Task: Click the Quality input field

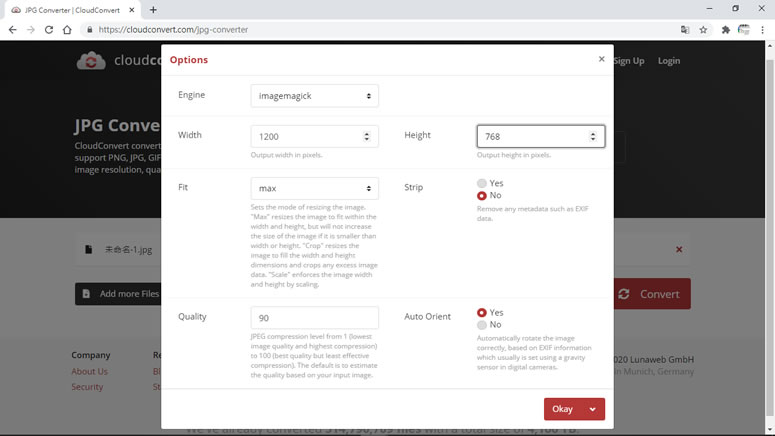Action: pos(314,318)
